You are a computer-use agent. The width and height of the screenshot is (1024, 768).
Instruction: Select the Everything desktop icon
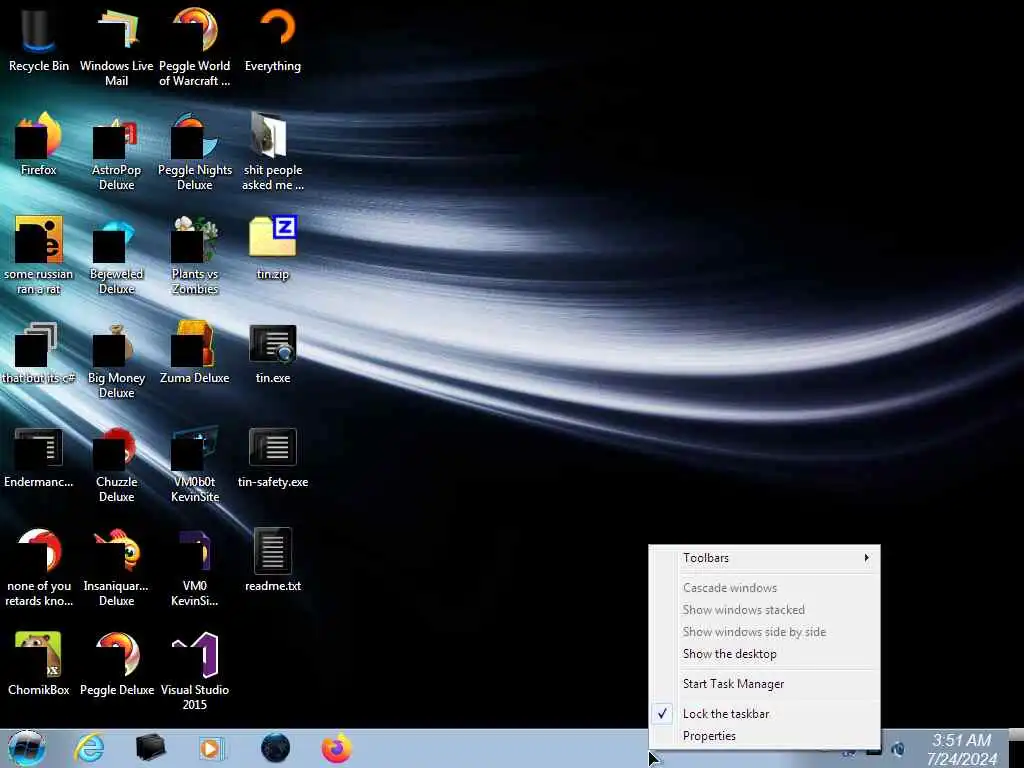tap(273, 40)
